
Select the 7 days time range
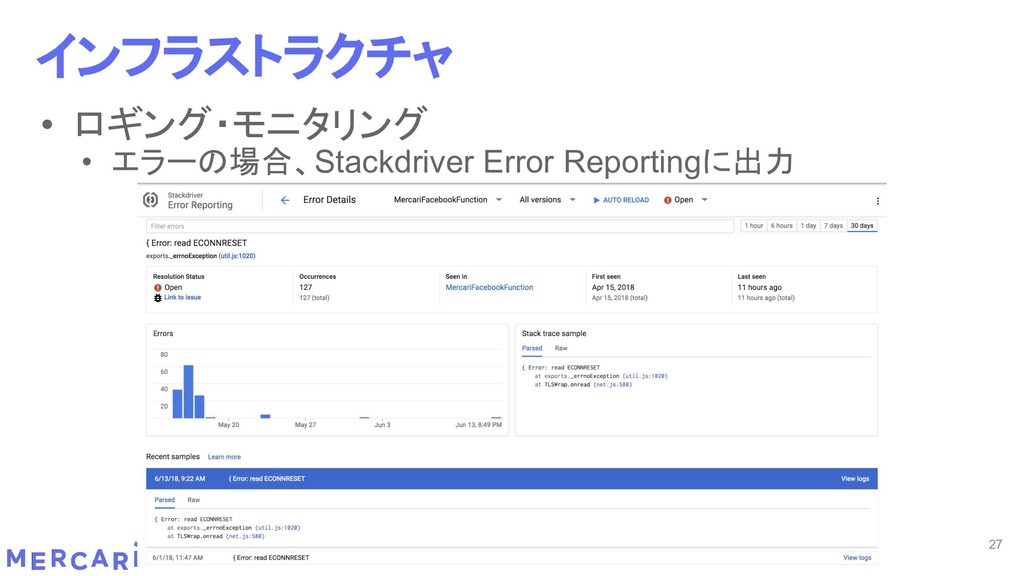pyautogui.click(x=833, y=226)
